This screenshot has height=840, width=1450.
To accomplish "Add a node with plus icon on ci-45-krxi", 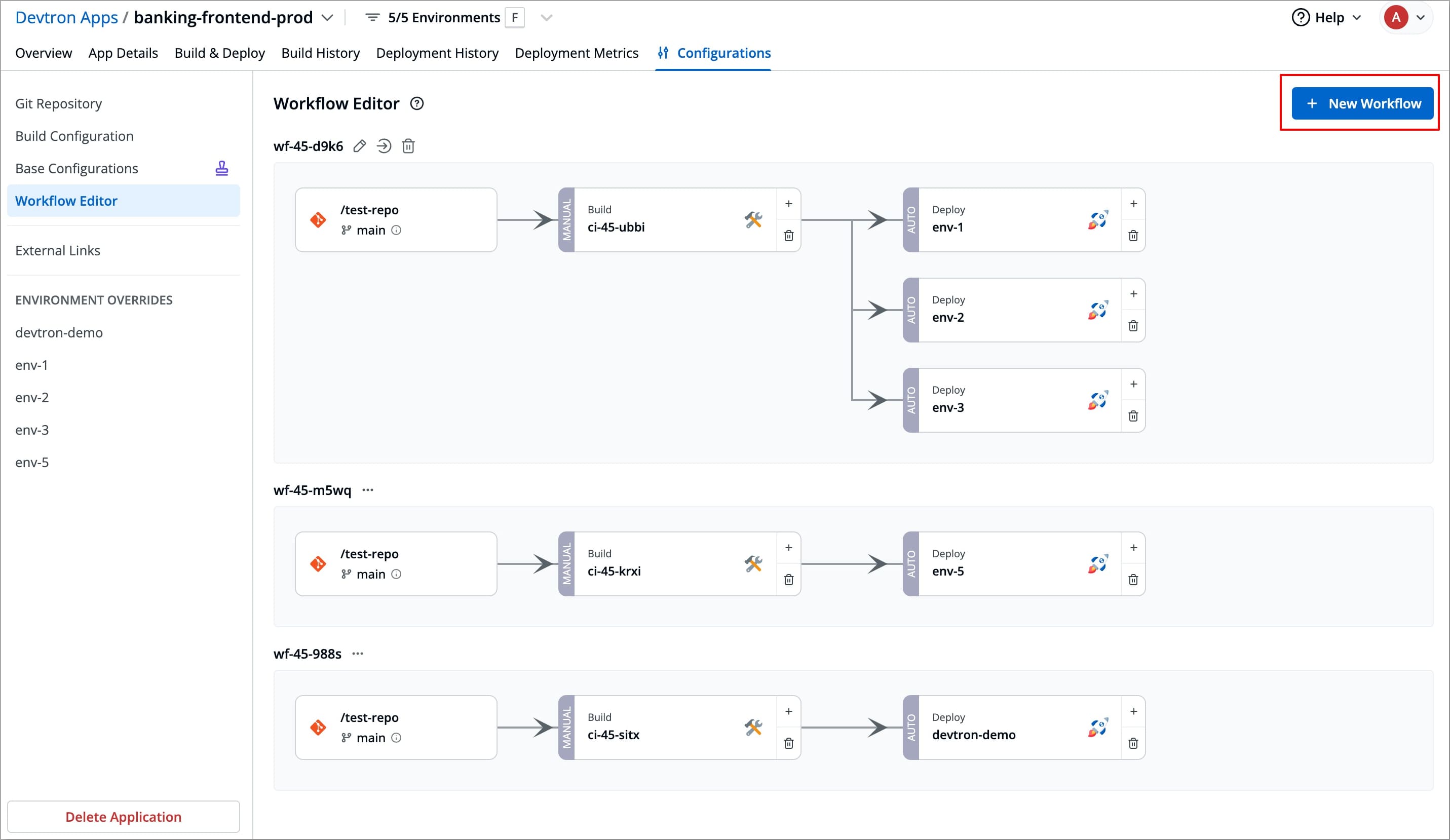I will (788, 547).
